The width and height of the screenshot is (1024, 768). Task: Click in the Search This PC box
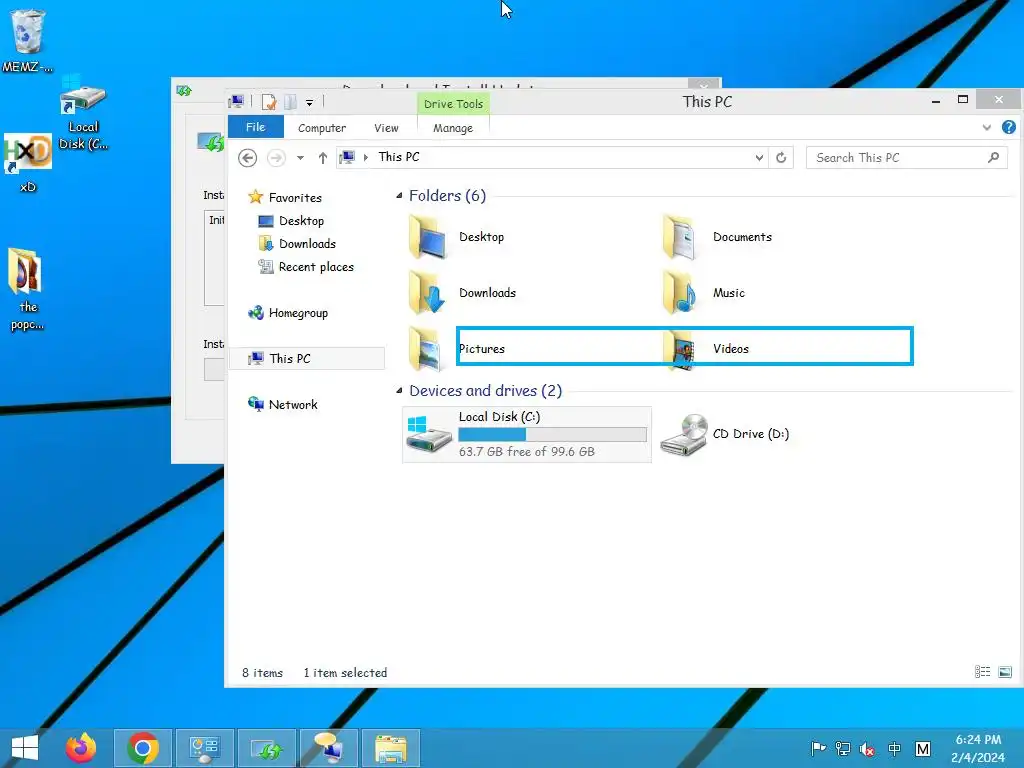(897, 158)
